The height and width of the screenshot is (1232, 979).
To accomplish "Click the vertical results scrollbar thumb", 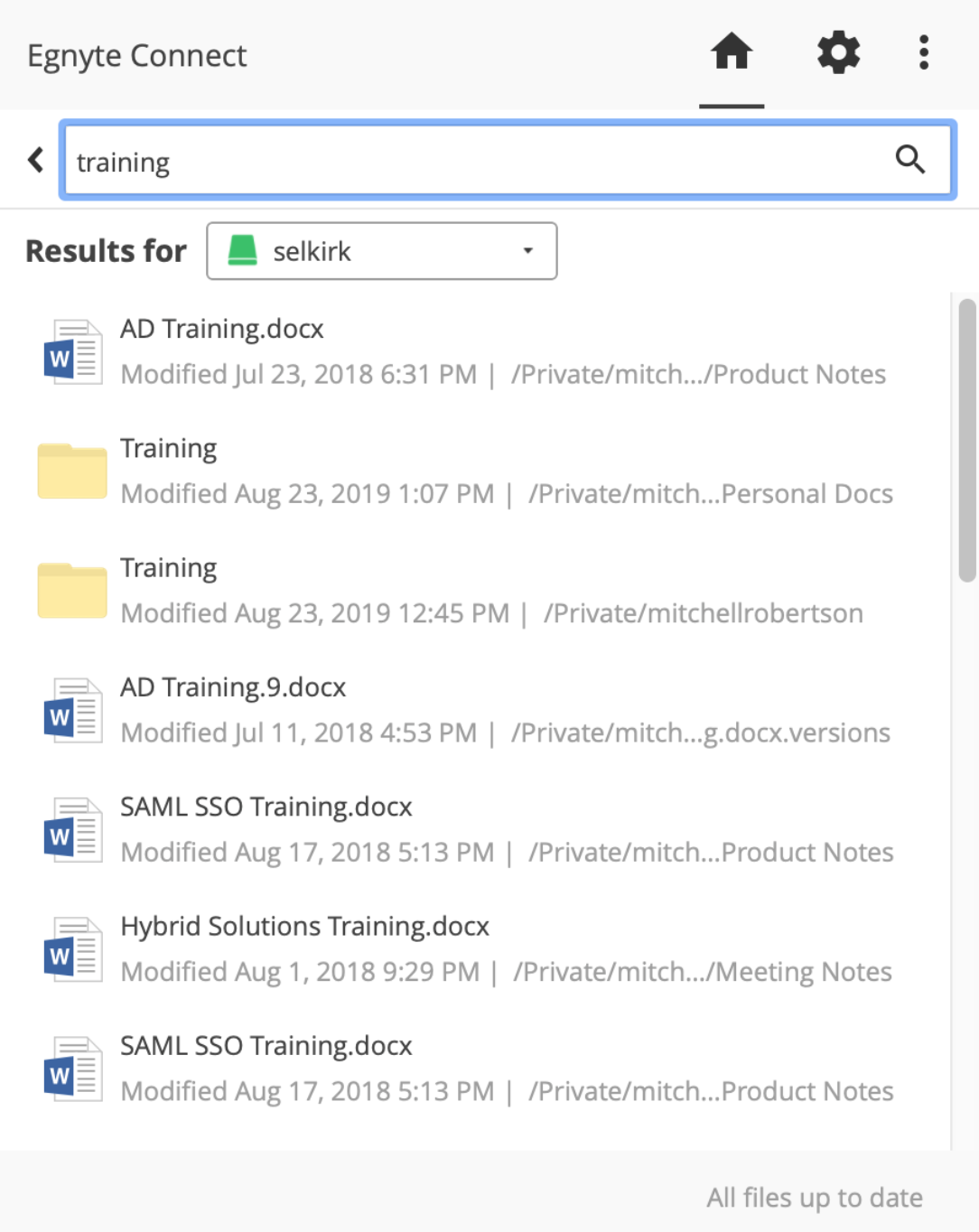I will tap(967, 440).
